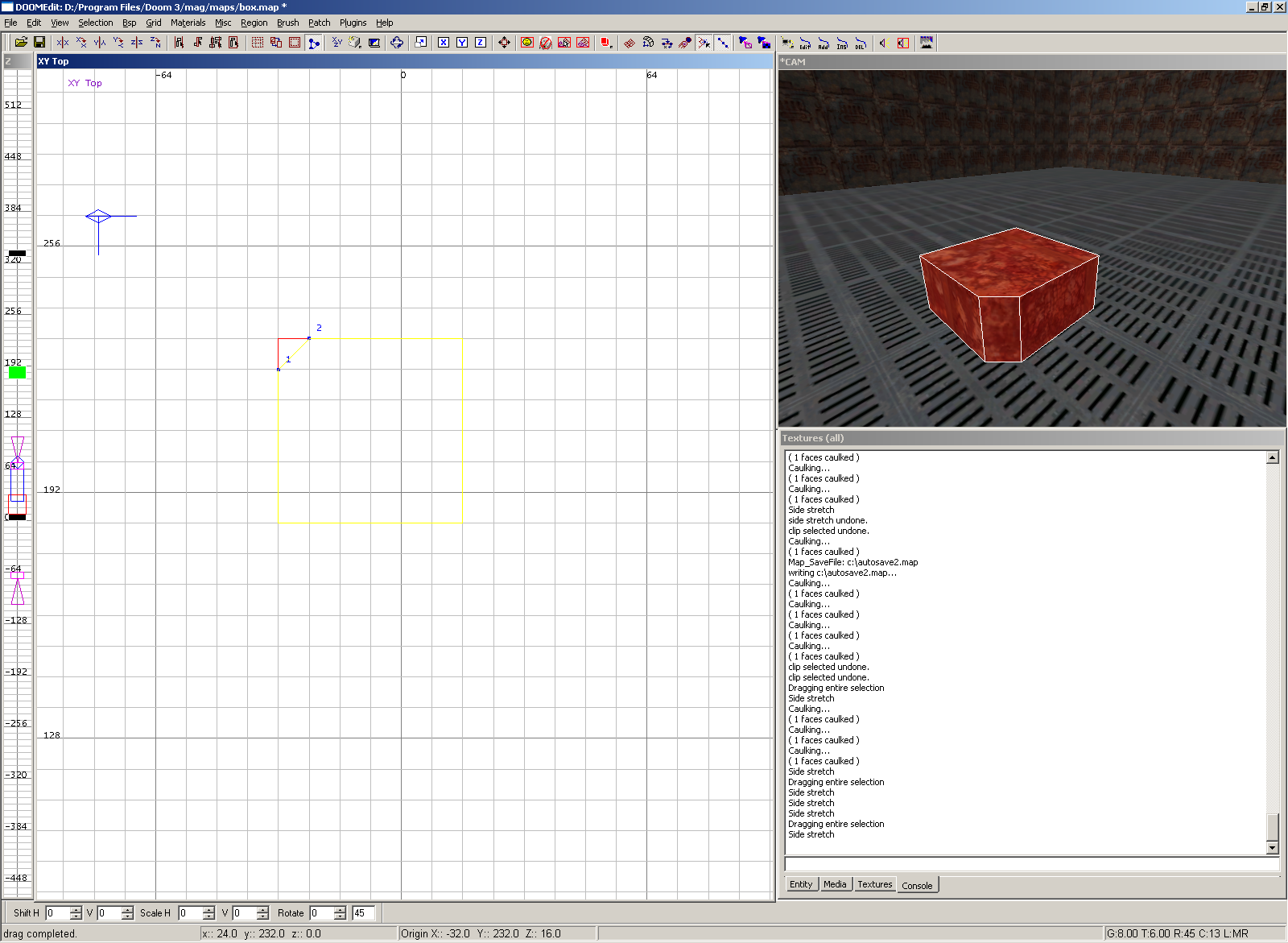This screenshot has height=943, width=1288.
Task: Click the red dashed square toolbar icon
Action: click(x=295, y=43)
